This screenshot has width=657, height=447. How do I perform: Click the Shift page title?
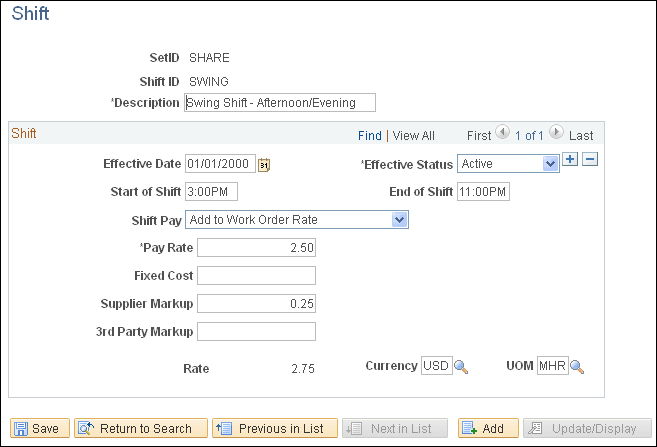tap(30, 13)
